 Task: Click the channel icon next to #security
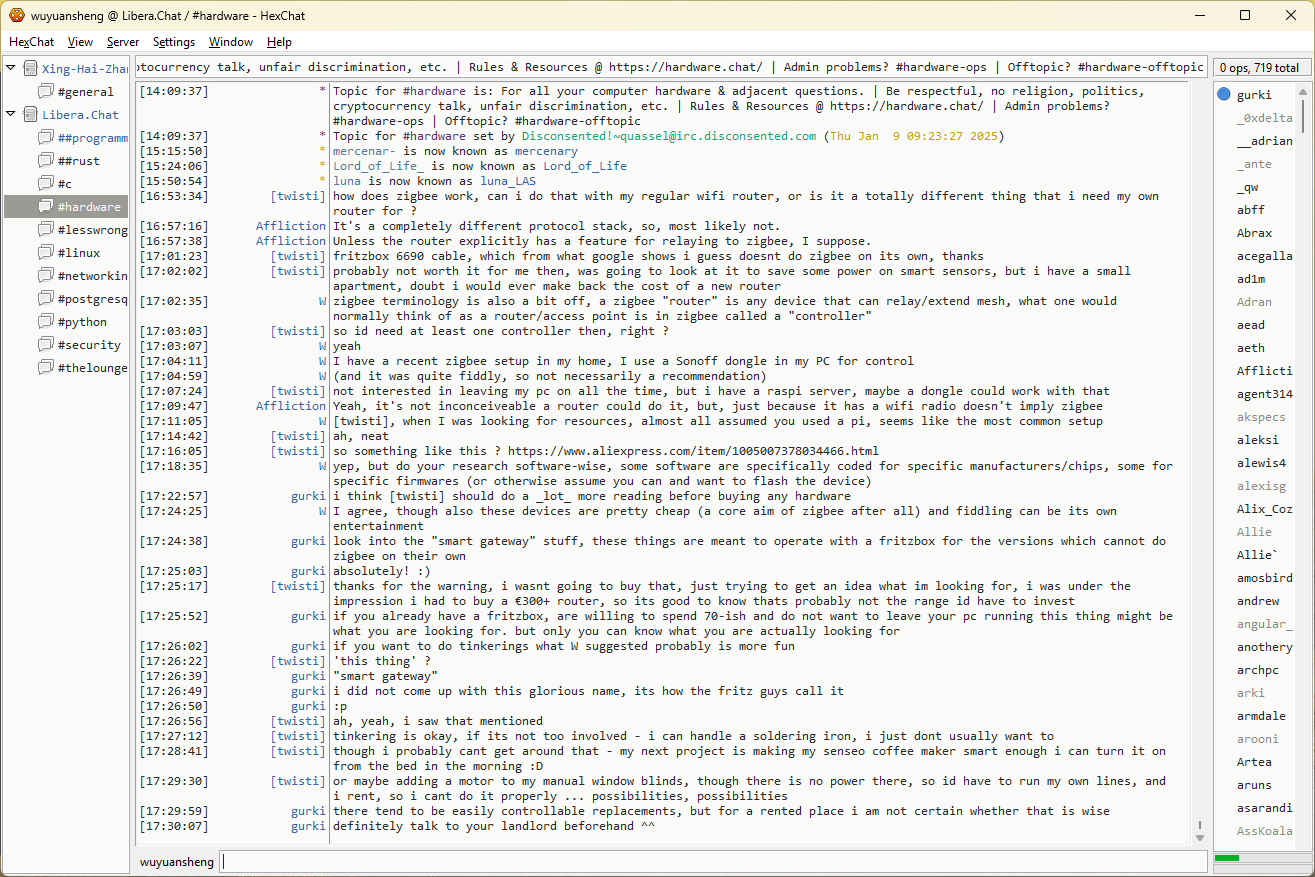pos(46,345)
